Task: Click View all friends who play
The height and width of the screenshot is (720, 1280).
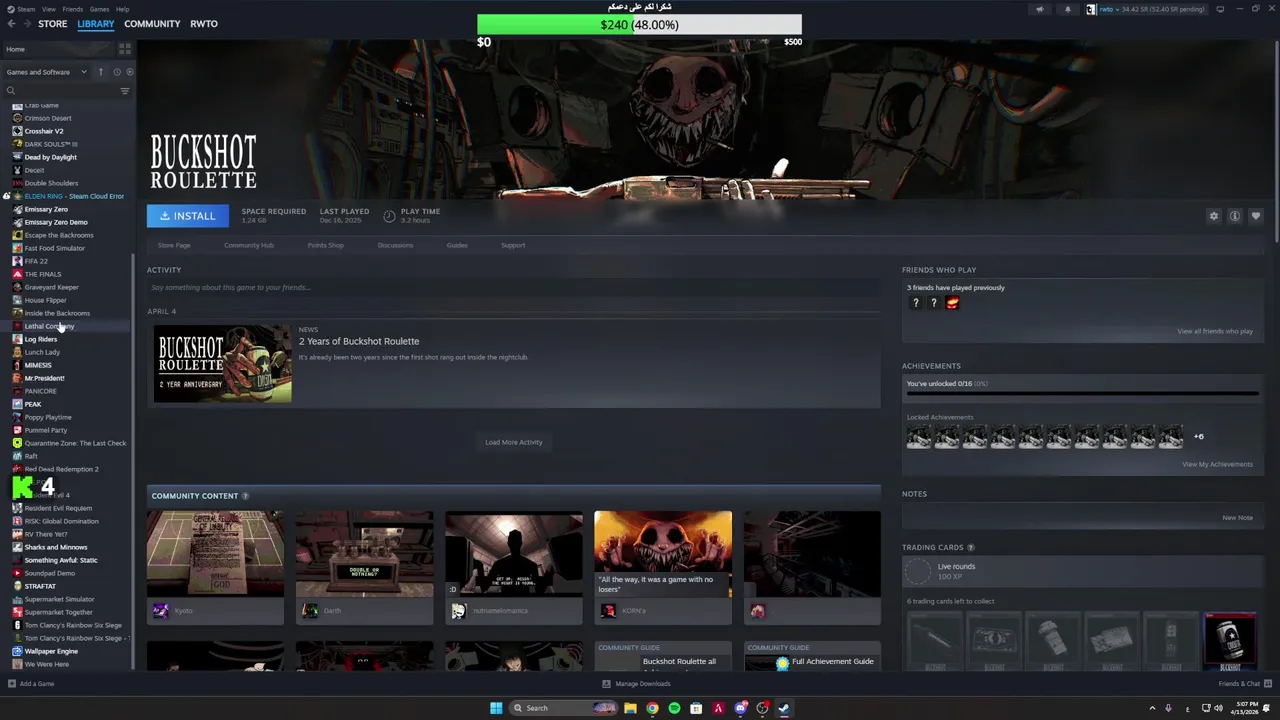Action: tap(1215, 331)
